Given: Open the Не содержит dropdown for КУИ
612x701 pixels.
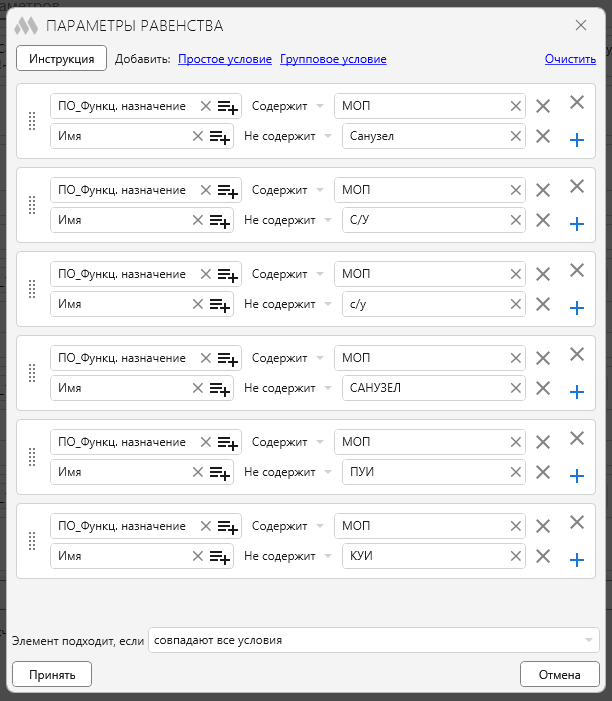Looking at the screenshot, I should (287, 556).
